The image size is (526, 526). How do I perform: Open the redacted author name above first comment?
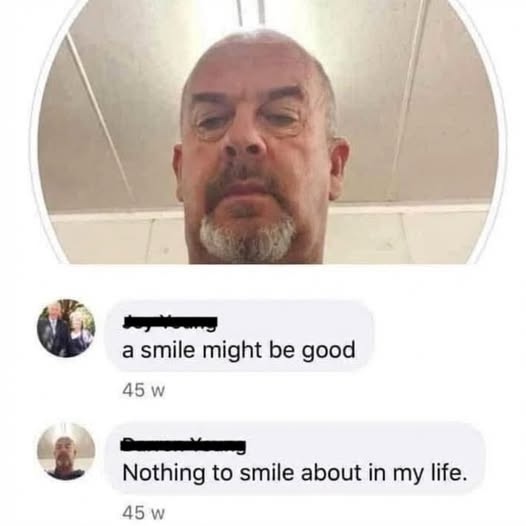(x=170, y=323)
